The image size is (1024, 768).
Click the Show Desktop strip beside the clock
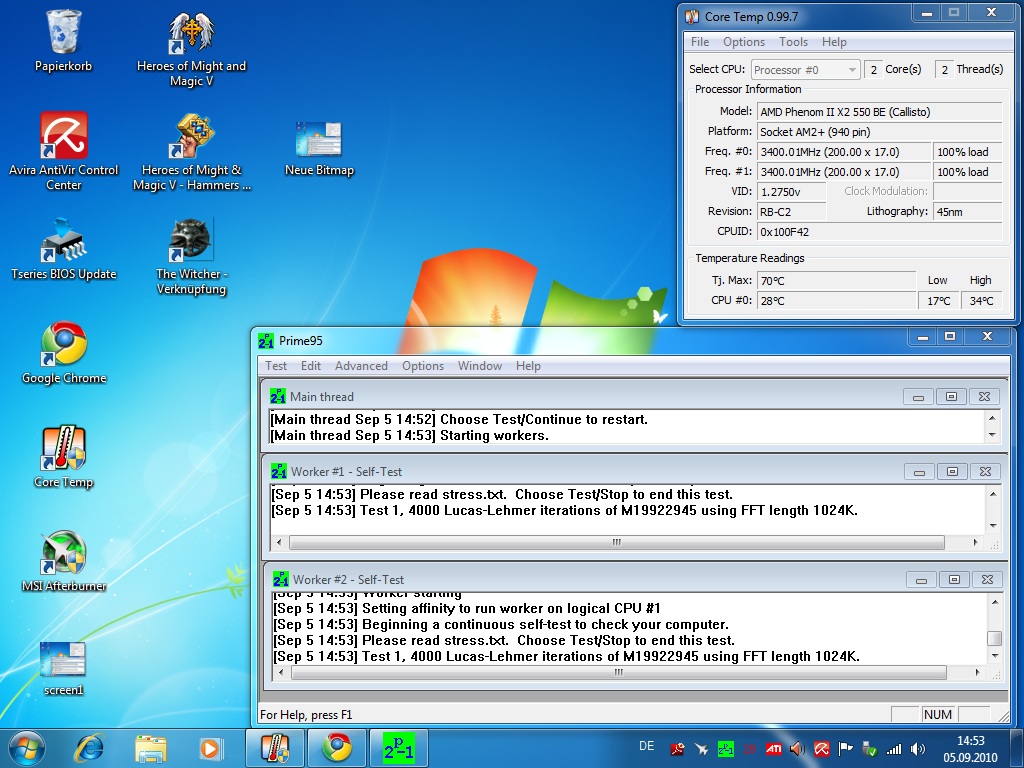[x=1018, y=748]
